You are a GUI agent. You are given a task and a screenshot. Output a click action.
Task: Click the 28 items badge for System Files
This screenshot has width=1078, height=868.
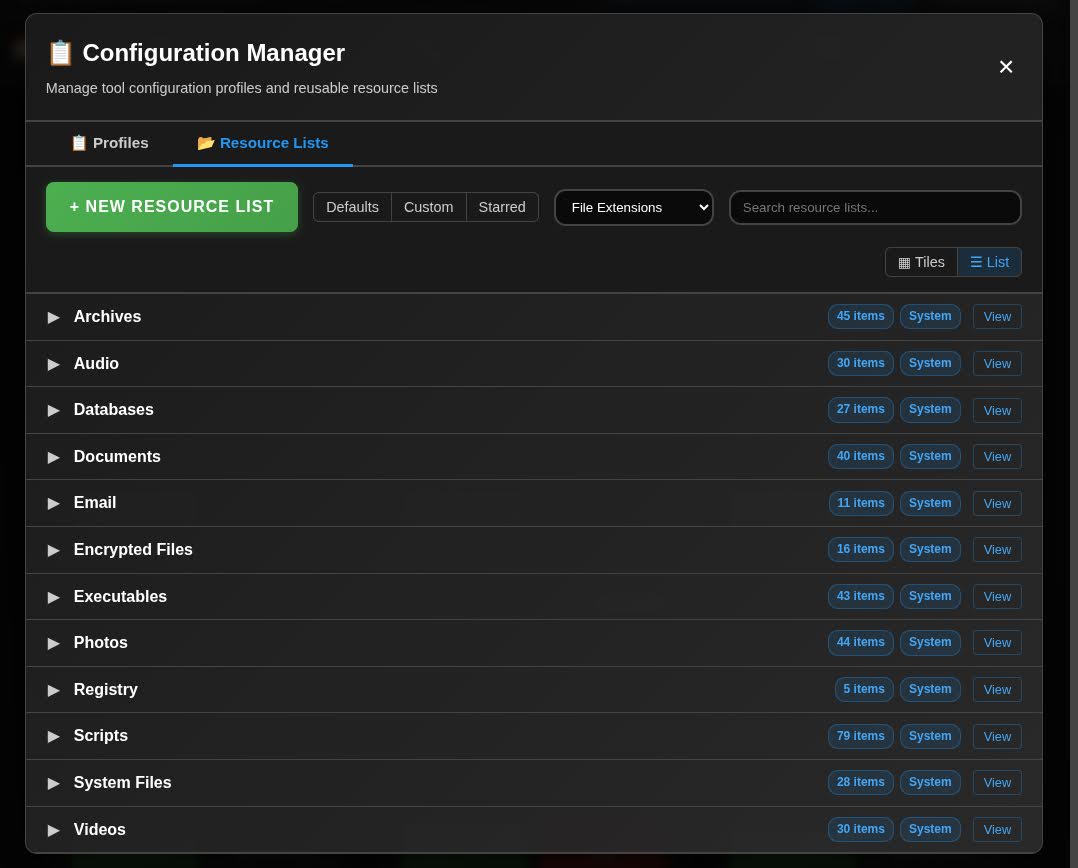[861, 782]
